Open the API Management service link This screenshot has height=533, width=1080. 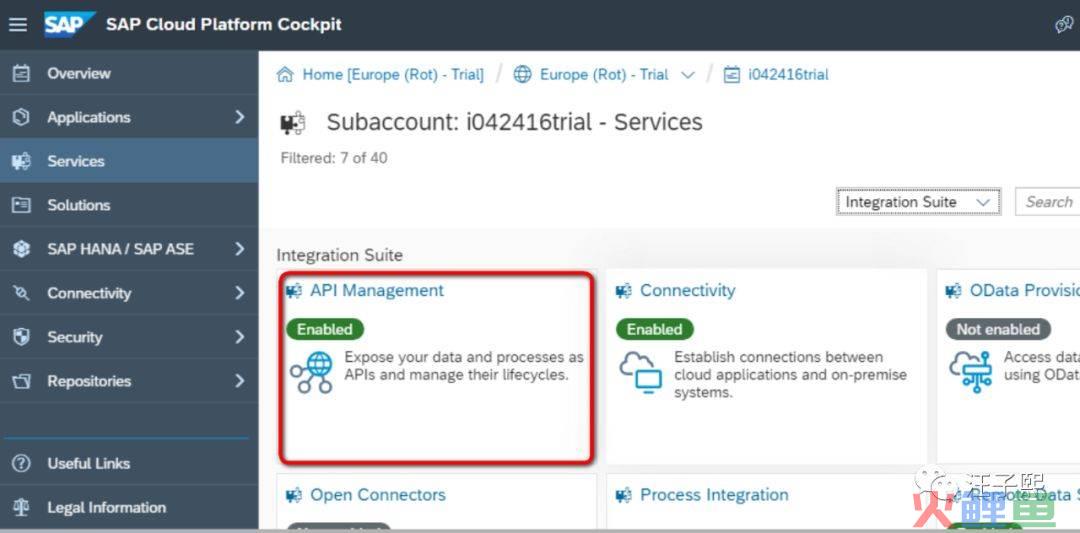click(376, 291)
